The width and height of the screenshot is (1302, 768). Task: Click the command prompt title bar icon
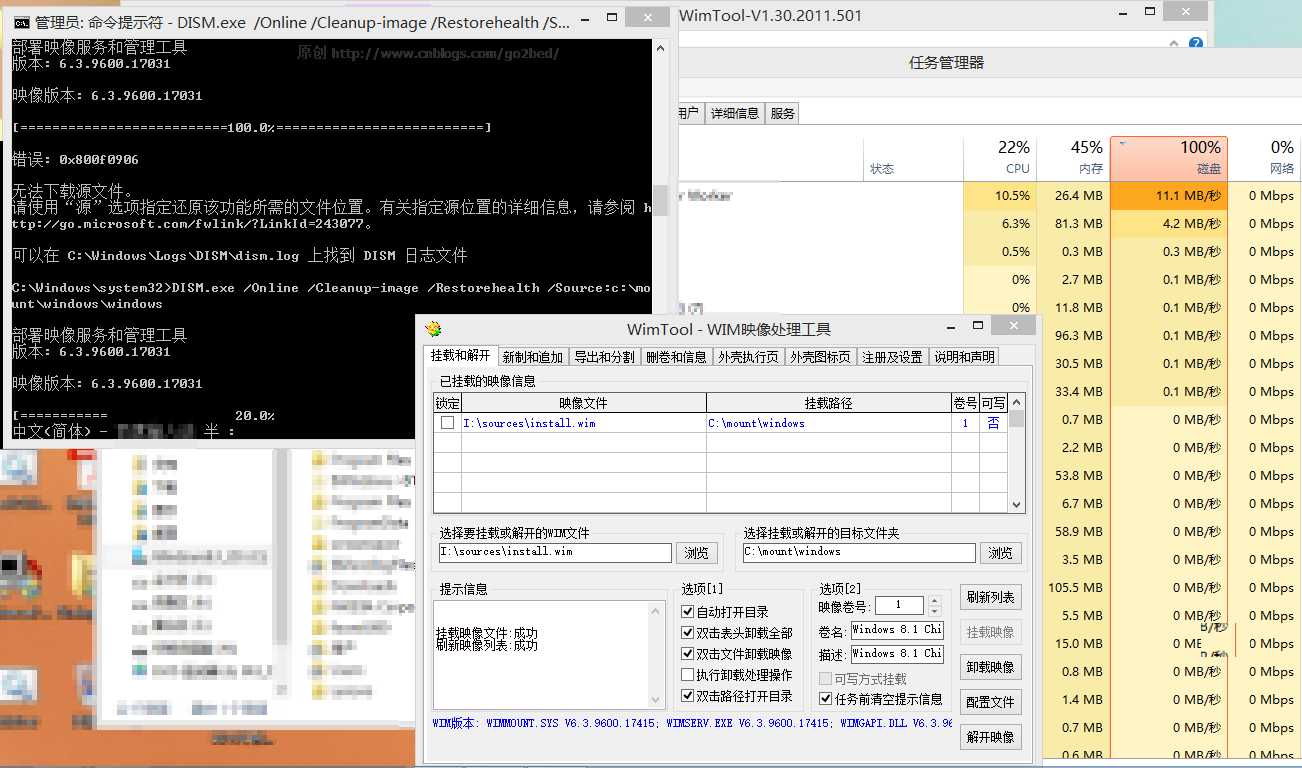pos(21,22)
